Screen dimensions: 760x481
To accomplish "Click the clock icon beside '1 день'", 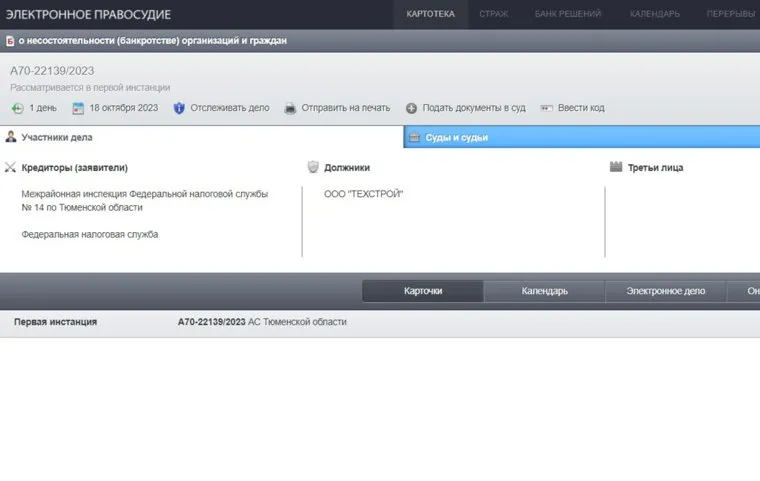I will [17, 108].
